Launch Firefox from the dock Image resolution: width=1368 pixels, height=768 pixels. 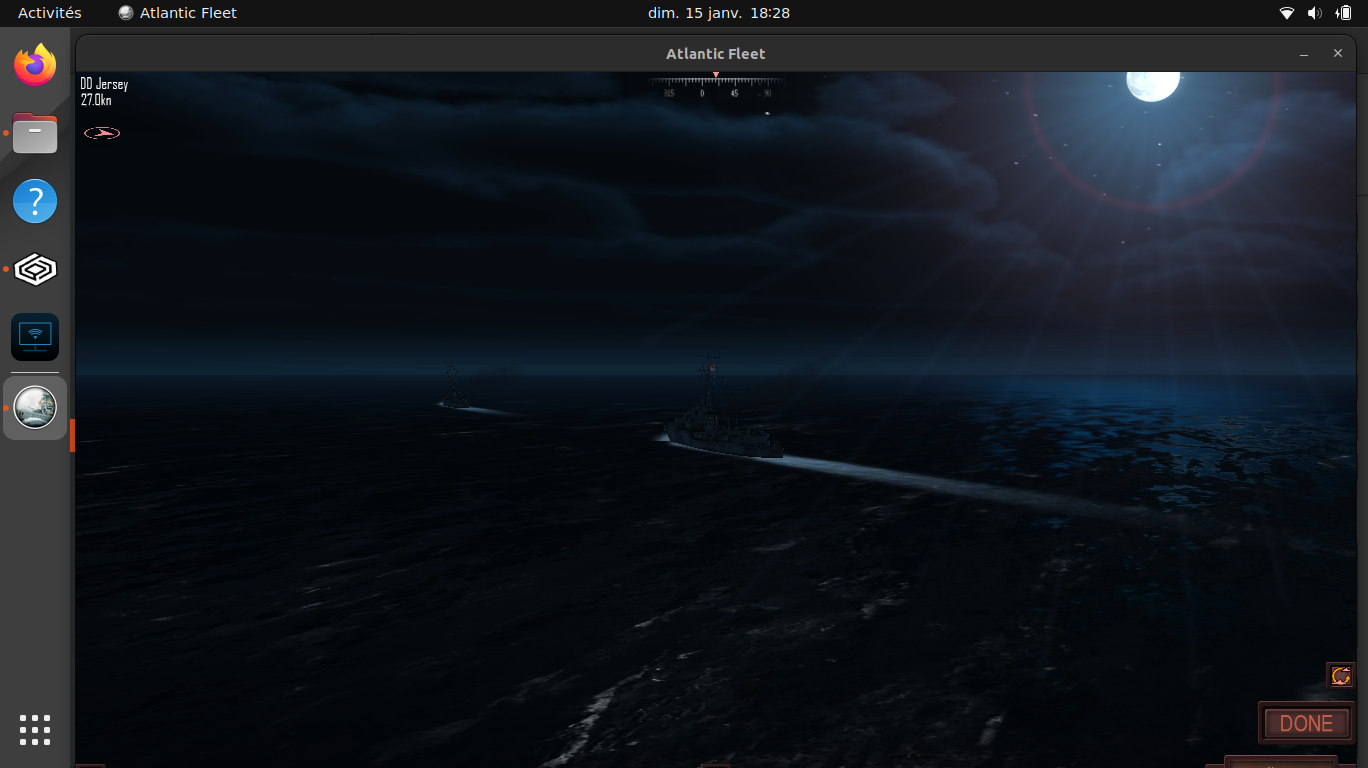tap(35, 65)
